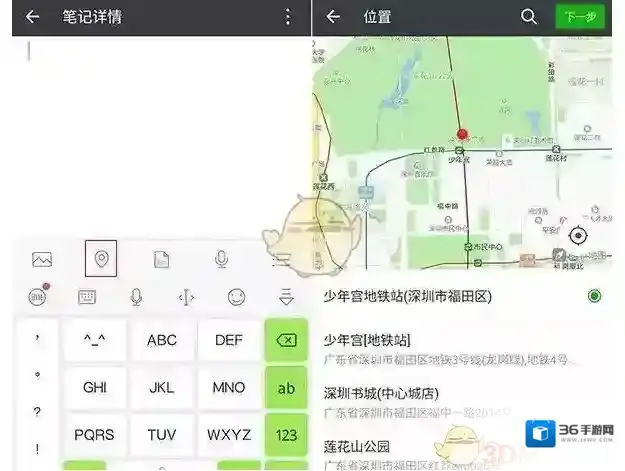Open the keyboard layout switcher icon

(87, 297)
